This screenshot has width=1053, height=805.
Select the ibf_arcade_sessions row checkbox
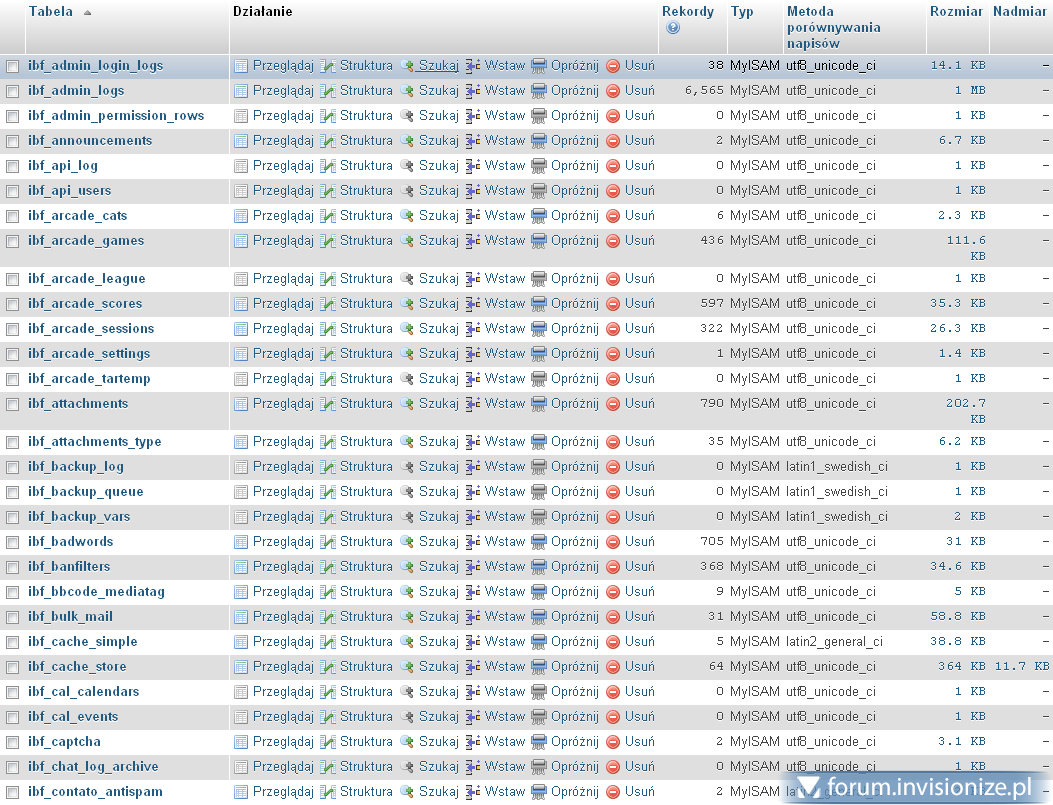coord(13,330)
